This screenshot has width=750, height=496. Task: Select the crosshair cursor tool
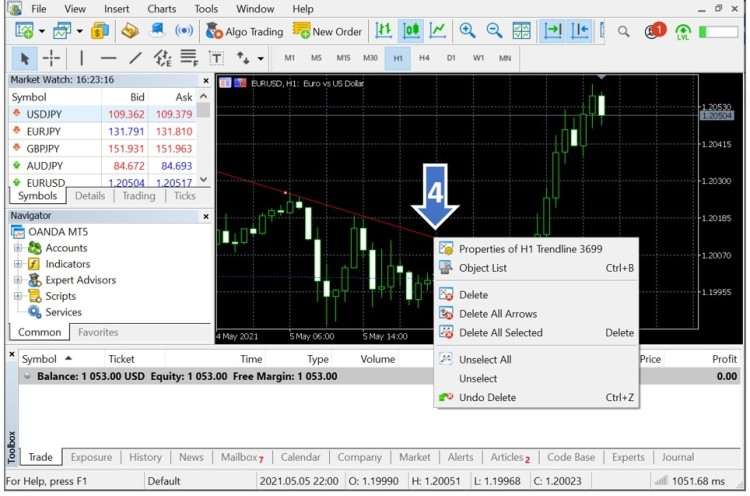51,58
